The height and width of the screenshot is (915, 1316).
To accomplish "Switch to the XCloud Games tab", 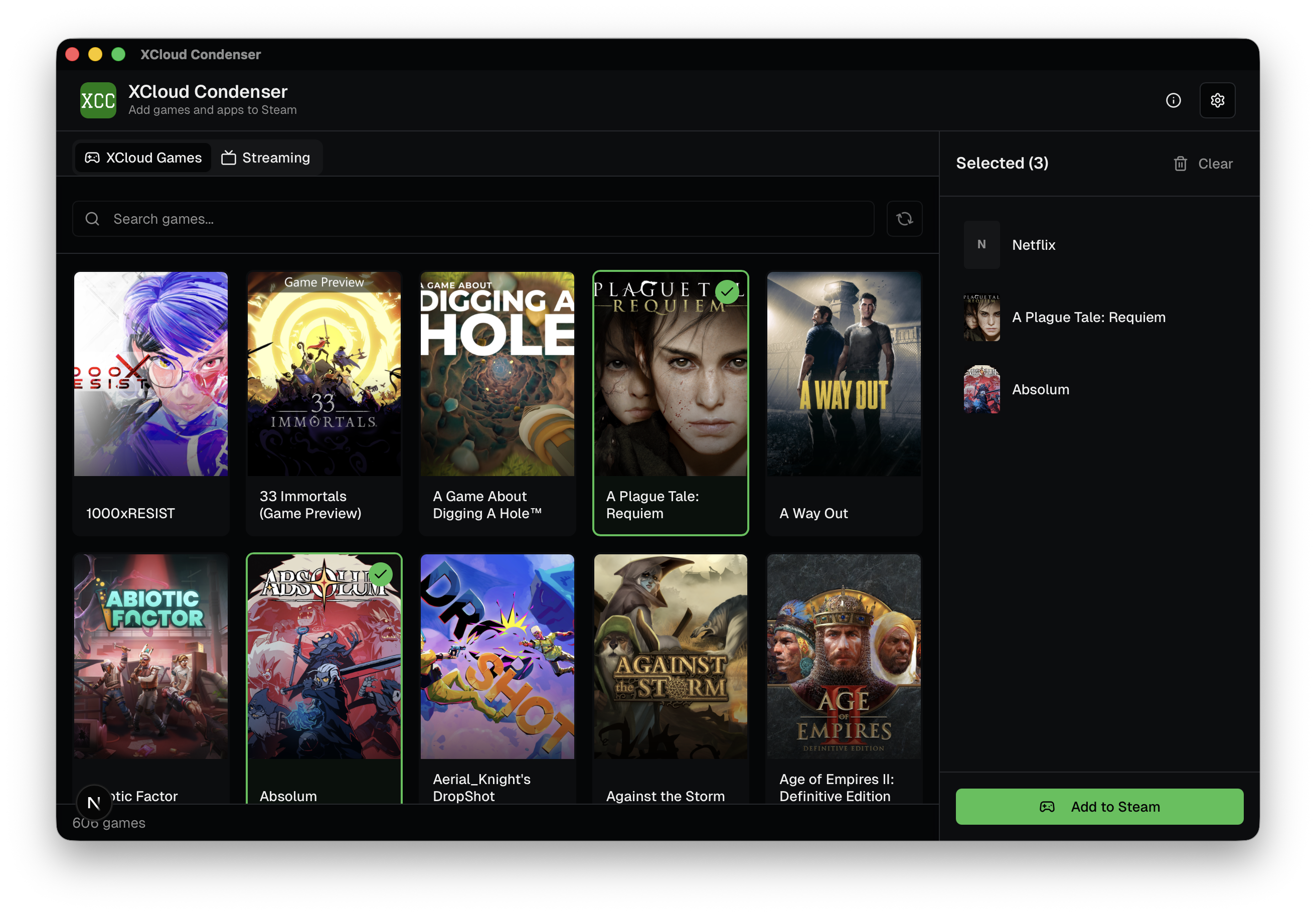I will (x=143, y=158).
